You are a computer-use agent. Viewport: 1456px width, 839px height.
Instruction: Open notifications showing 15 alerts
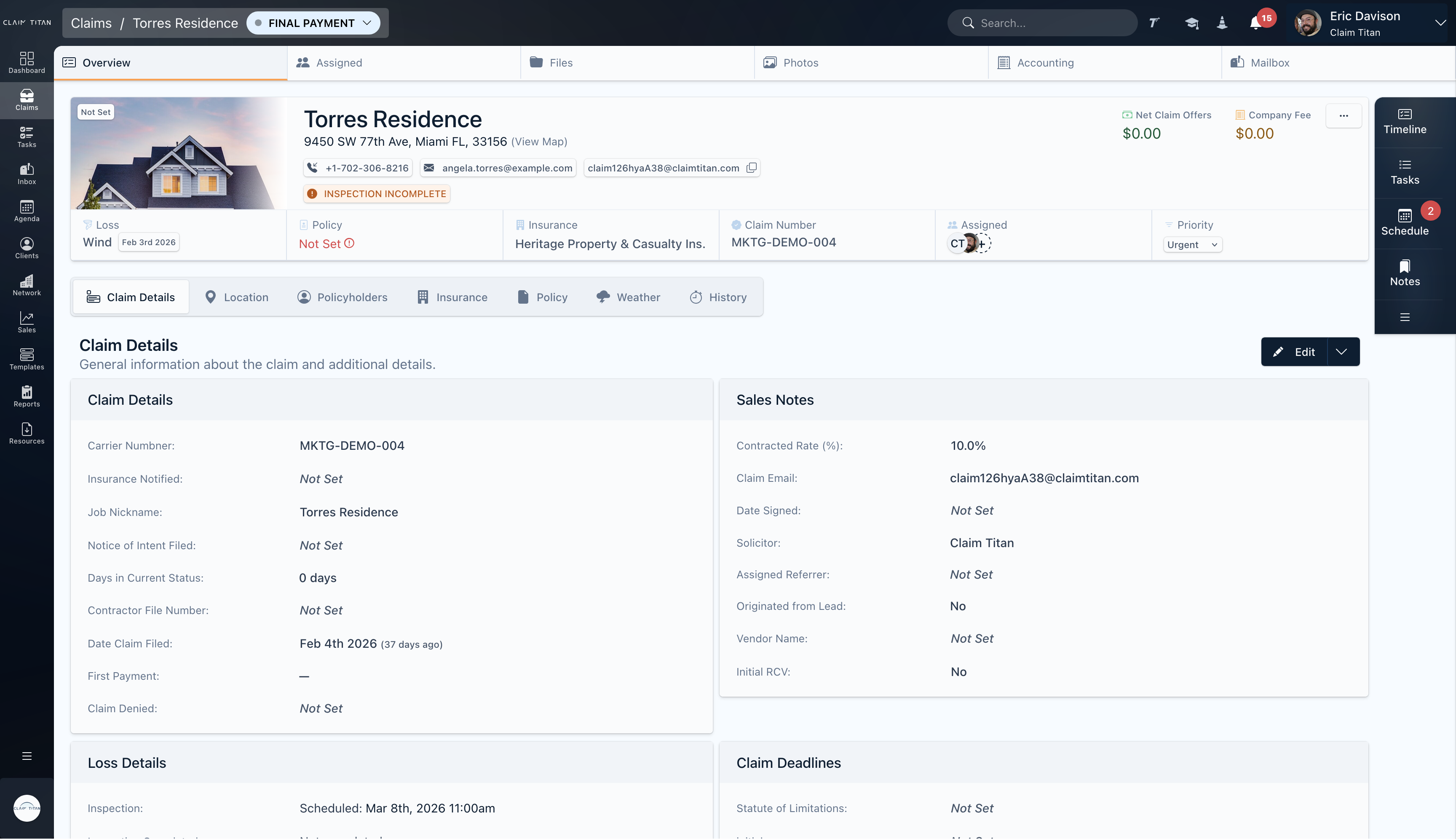point(1255,22)
